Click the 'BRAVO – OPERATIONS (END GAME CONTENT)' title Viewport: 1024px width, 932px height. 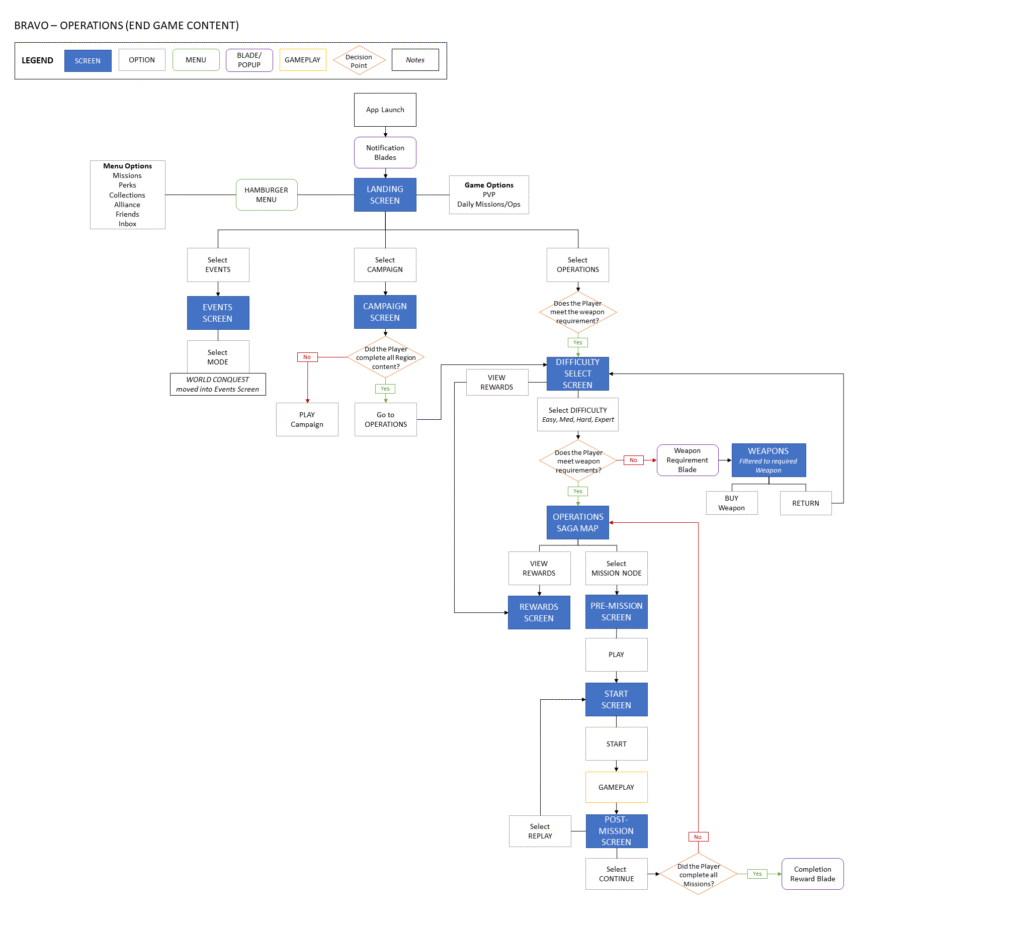127,25
